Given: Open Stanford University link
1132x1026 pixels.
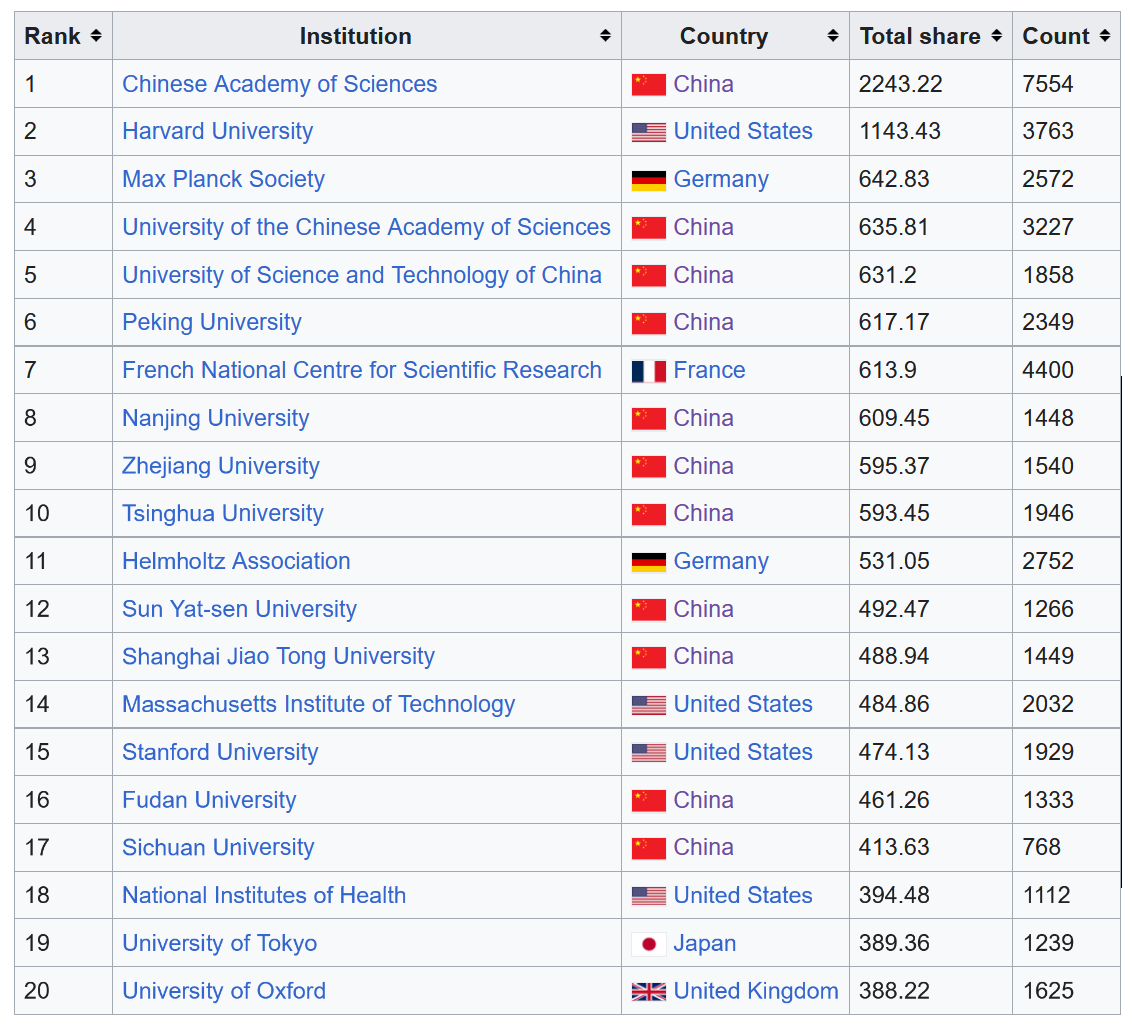Looking at the screenshot, I should coord(220,752).
